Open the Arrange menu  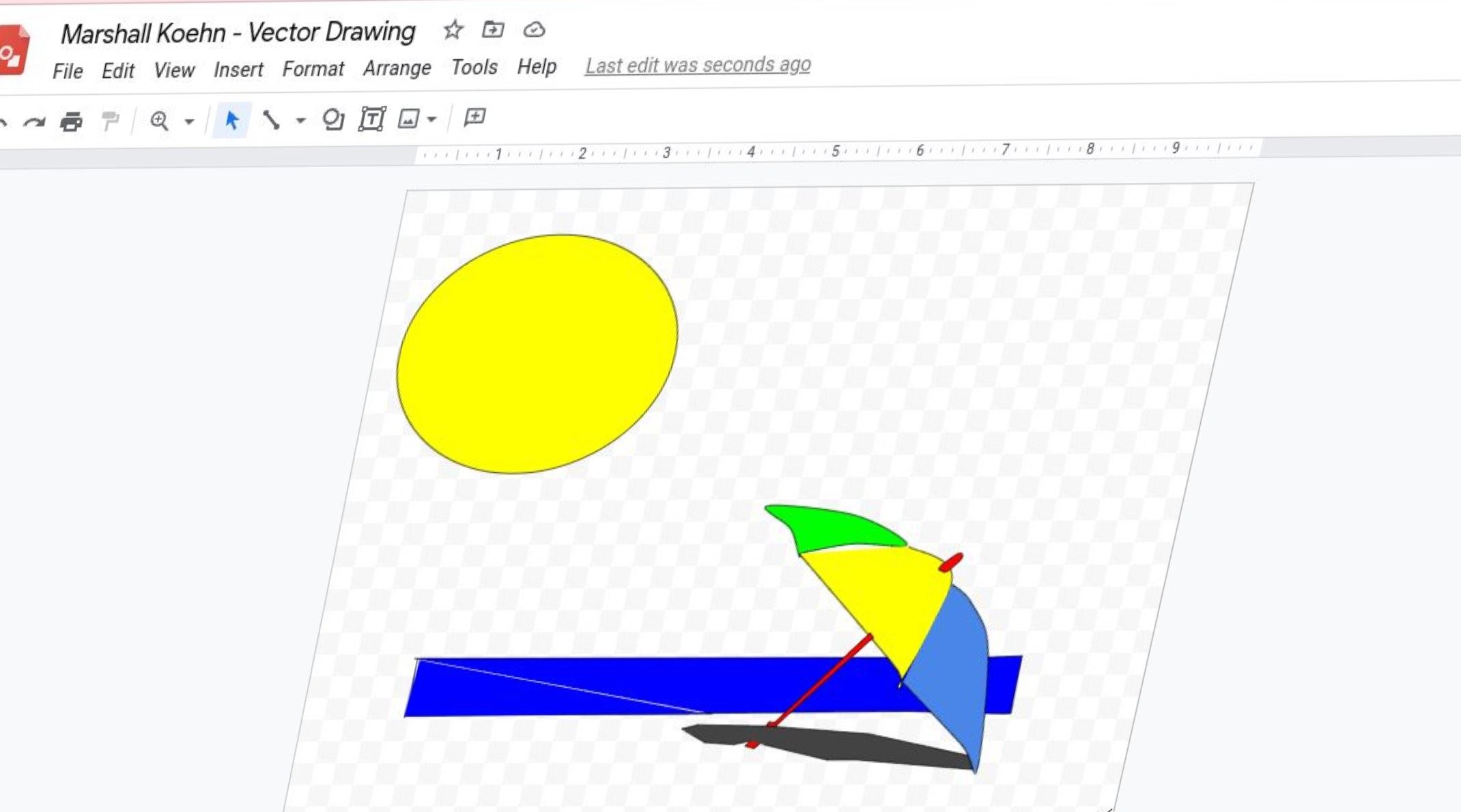pos(397,68)
